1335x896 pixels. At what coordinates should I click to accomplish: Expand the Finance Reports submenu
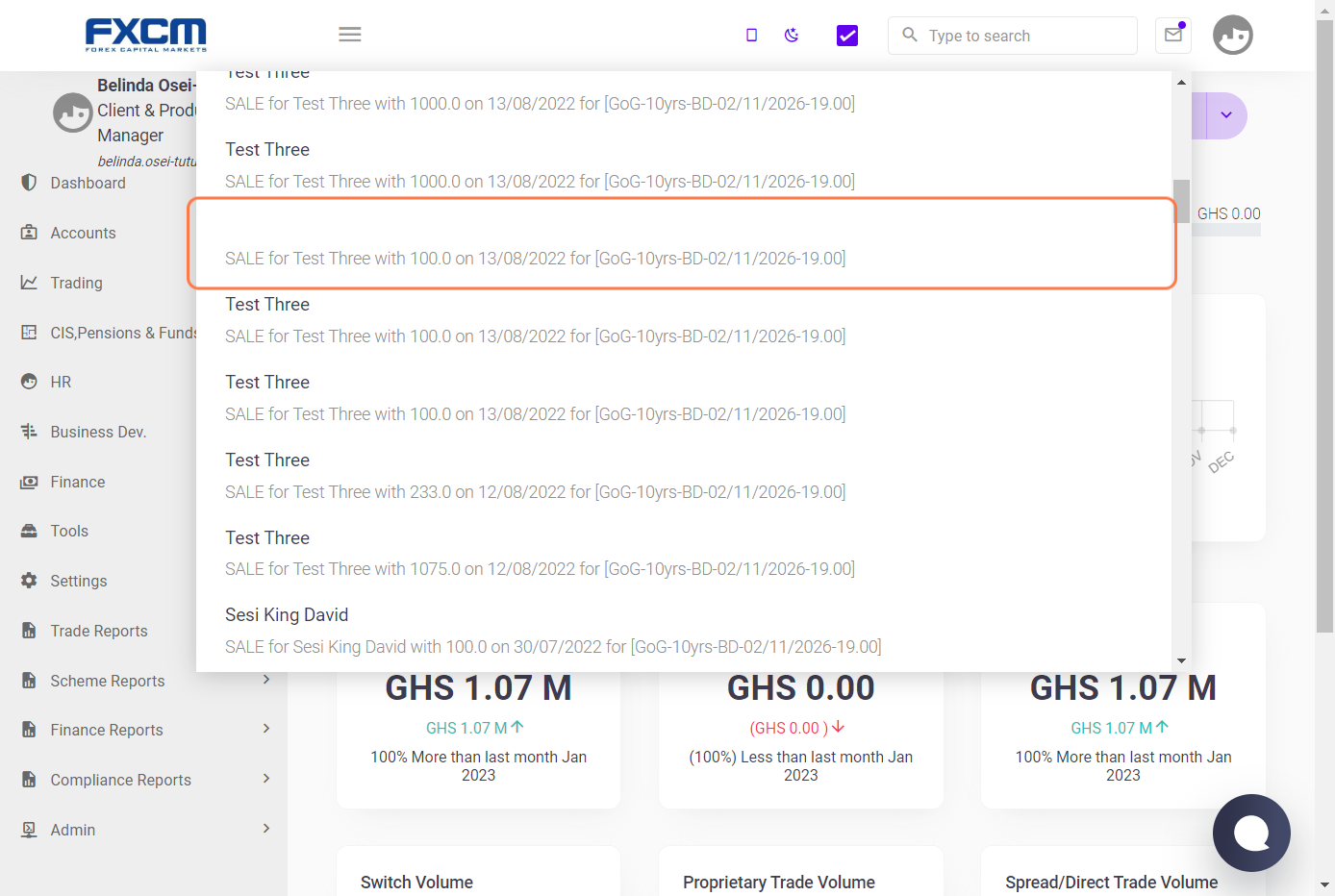[x=266, y=729]
